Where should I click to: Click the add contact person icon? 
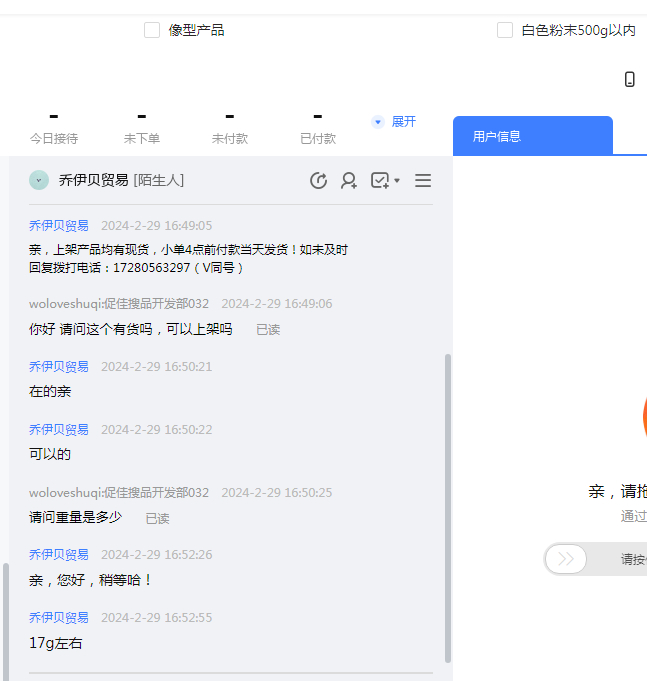[349, 180]
